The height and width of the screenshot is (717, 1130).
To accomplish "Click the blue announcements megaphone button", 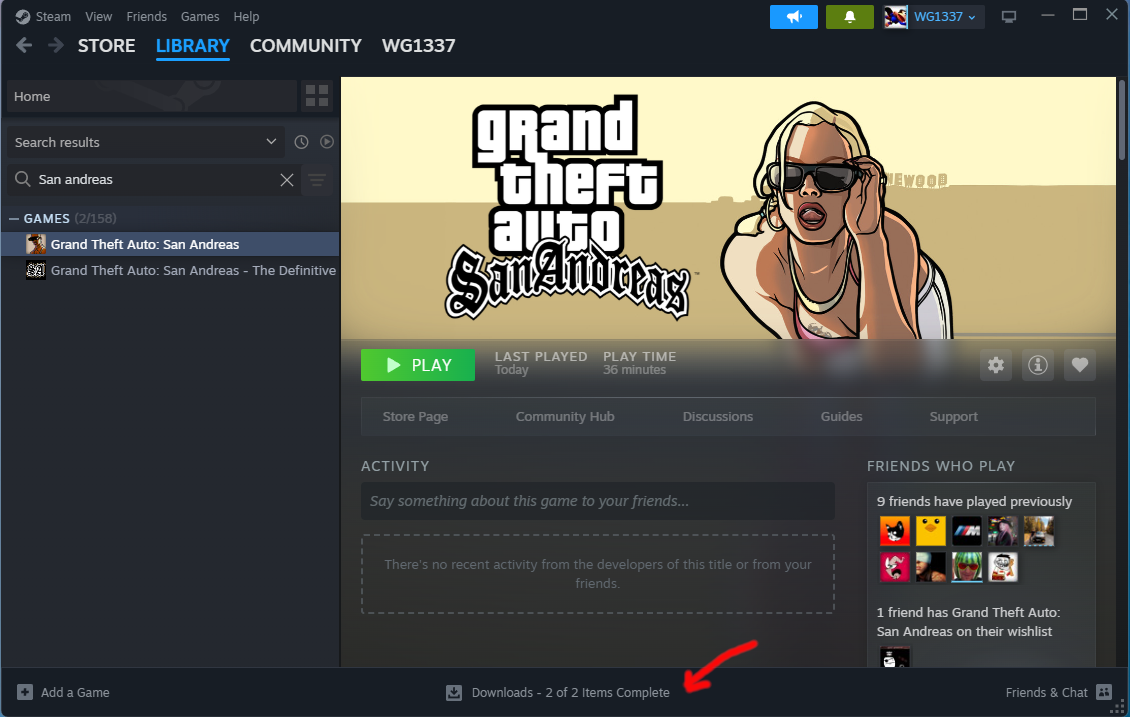I will tap(793, 17).
